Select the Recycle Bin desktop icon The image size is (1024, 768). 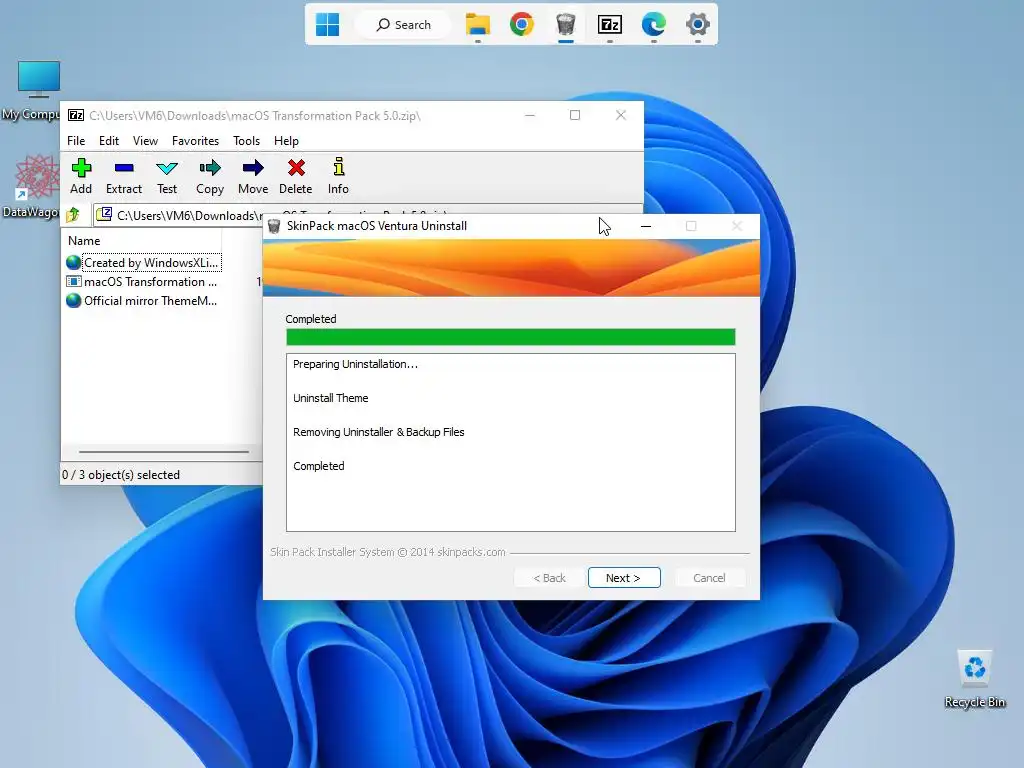[974, 679]
